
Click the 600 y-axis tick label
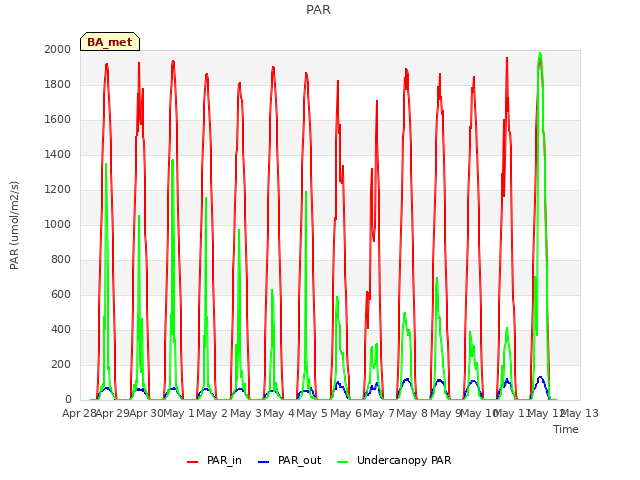pyautogui.click(x=61, y=295)
